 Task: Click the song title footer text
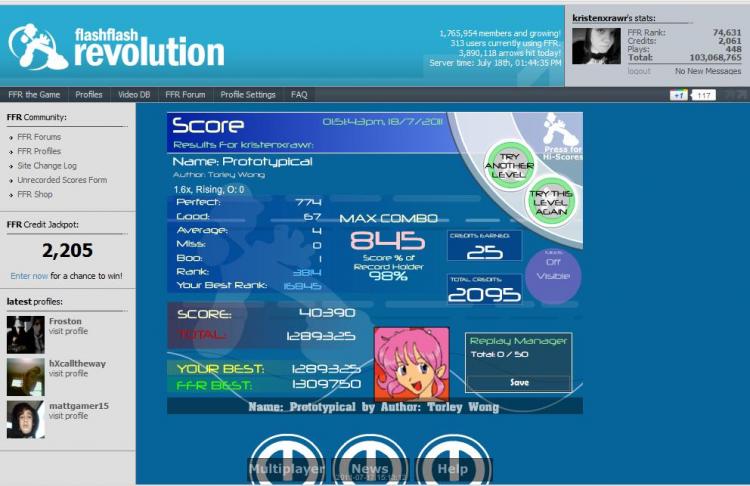(374, 407)
